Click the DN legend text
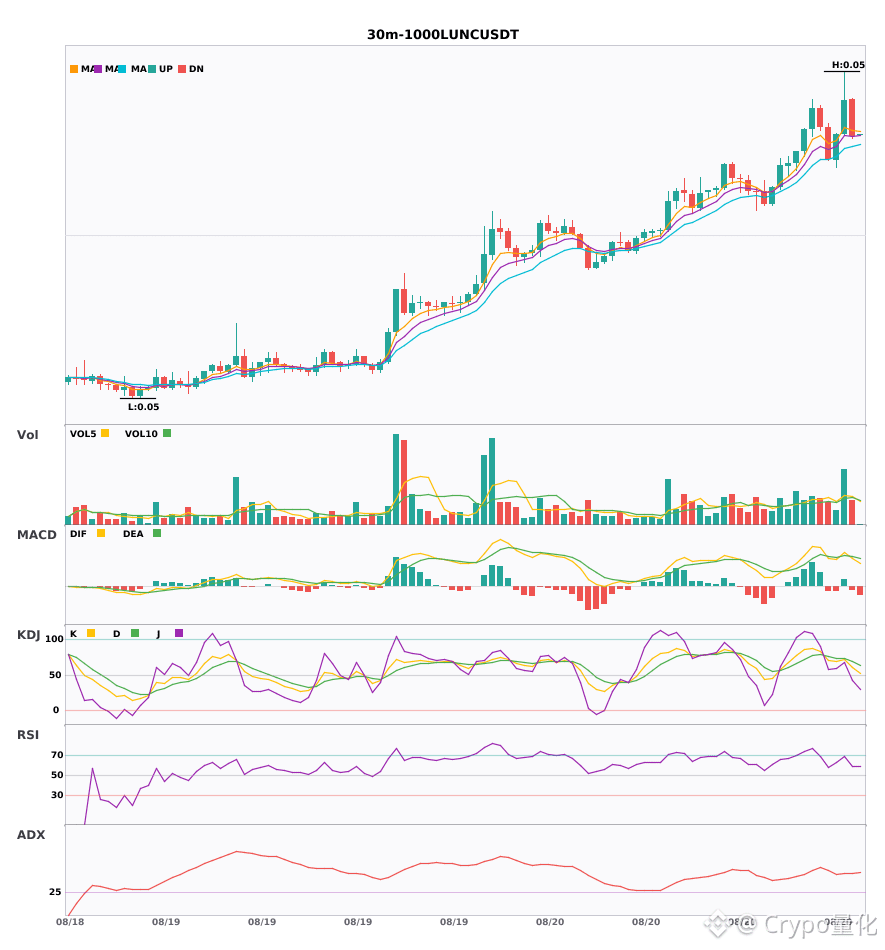885x950 pixels. [x=196, y=69]
